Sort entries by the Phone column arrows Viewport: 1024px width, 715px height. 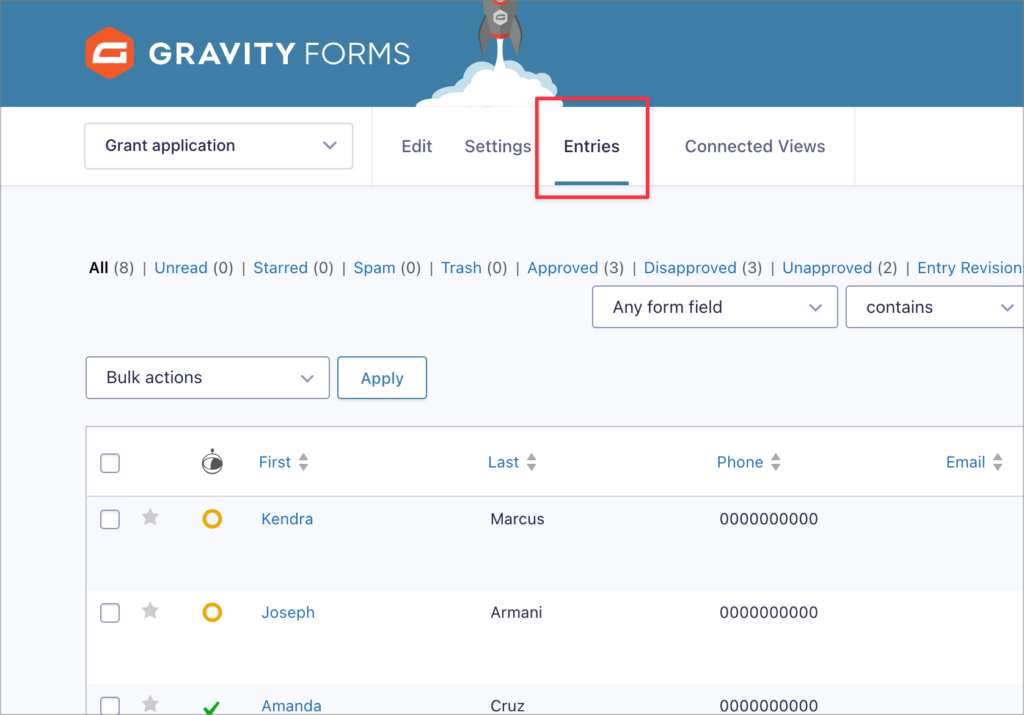[x=776, y=462]
